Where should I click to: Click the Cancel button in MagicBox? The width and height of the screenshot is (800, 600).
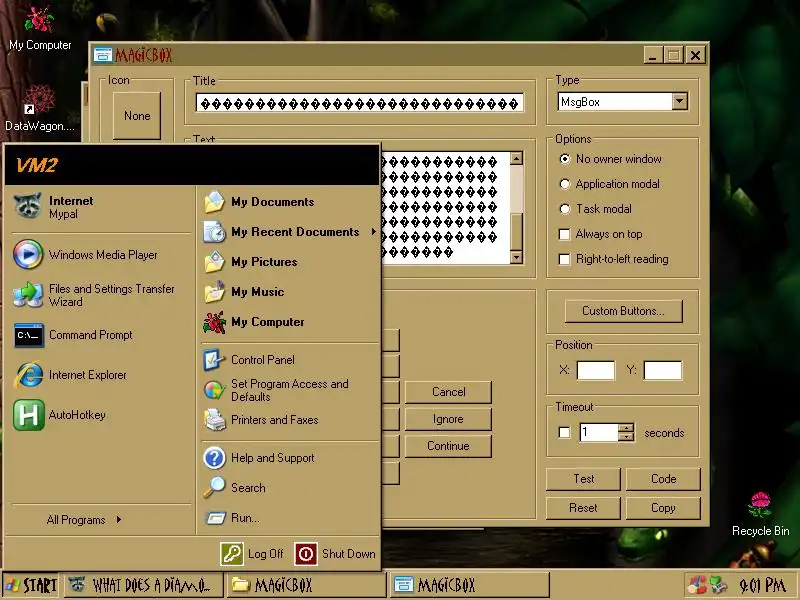(x=448, y=392)
